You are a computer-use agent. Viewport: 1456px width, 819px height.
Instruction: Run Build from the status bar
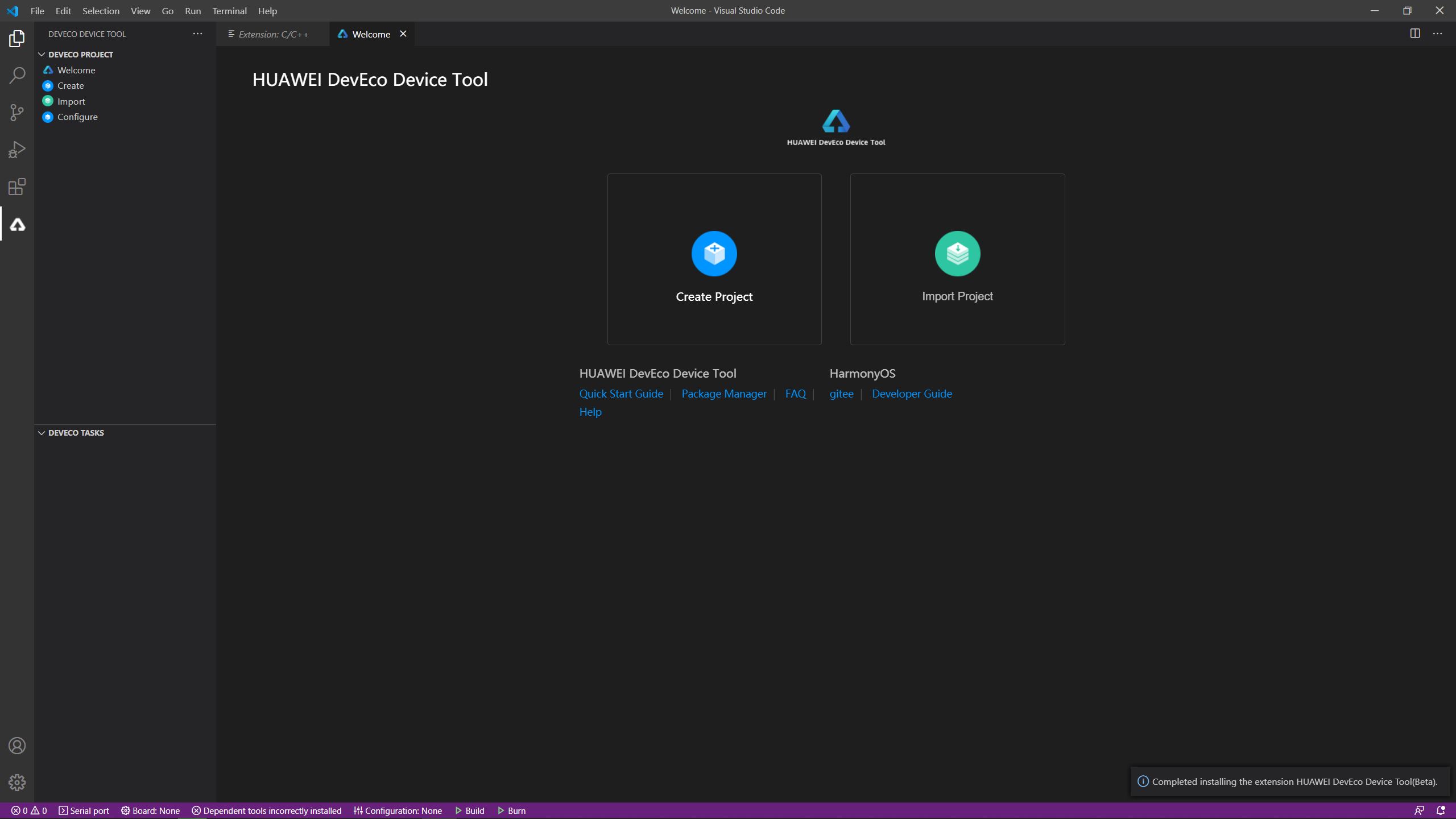470,810
